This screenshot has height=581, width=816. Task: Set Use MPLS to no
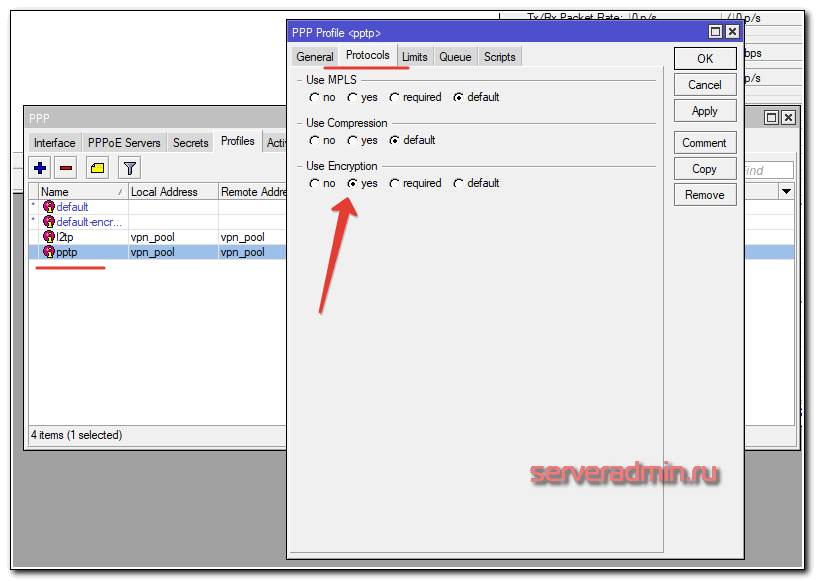coord(314,98)
